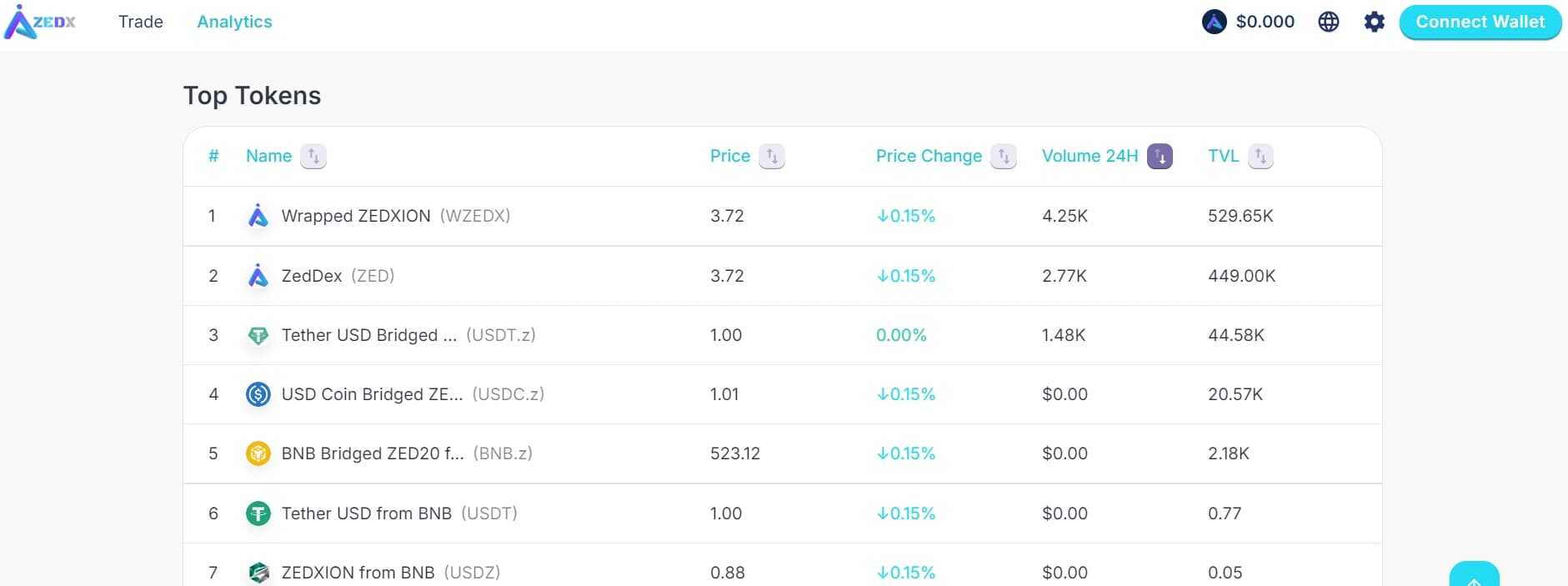1568x586 pixels.
Task: Click the Volume 24H sort arrow
Action: (x=1160, y=156)
